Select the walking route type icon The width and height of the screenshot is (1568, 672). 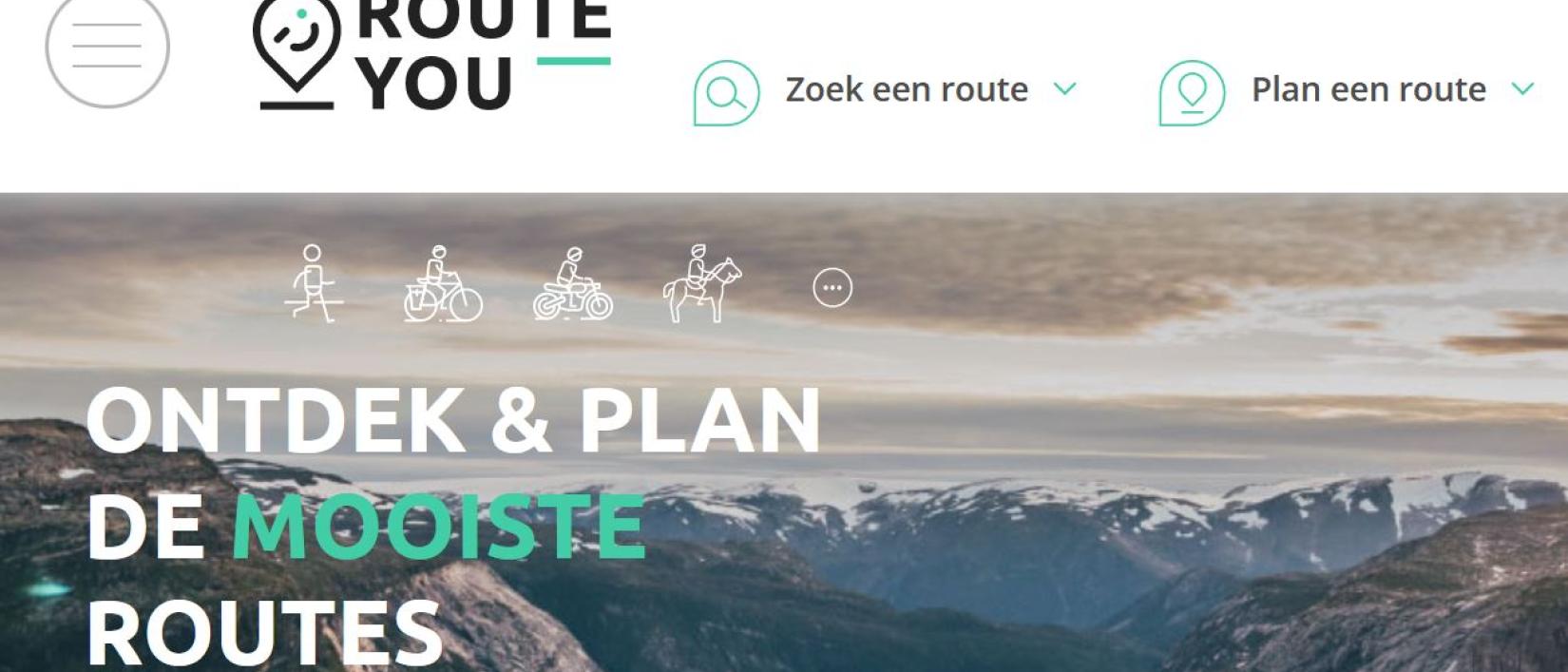click(314, 283)
